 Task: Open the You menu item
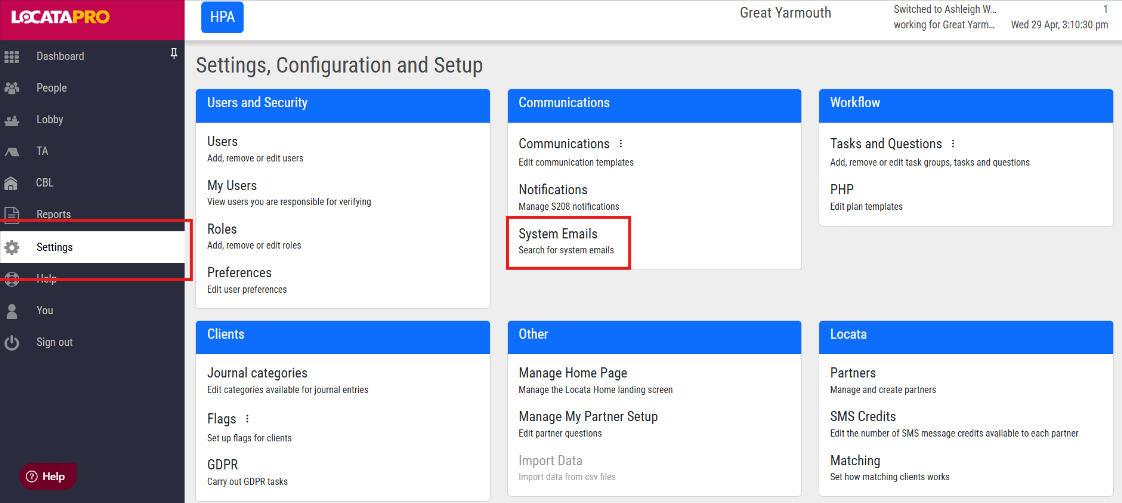tap(45, 311)
